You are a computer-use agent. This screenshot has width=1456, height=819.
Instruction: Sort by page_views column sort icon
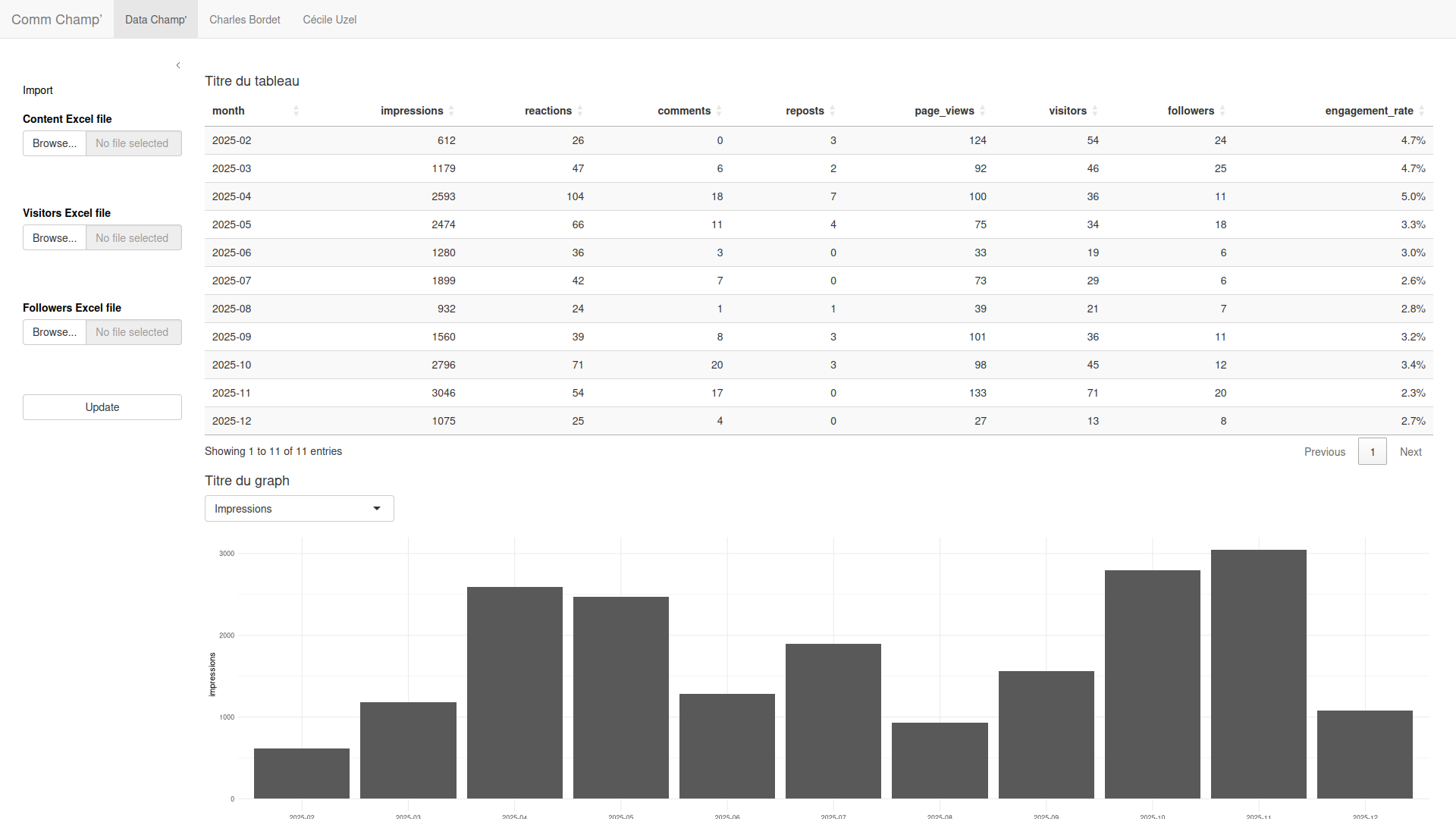coord(982,111)
